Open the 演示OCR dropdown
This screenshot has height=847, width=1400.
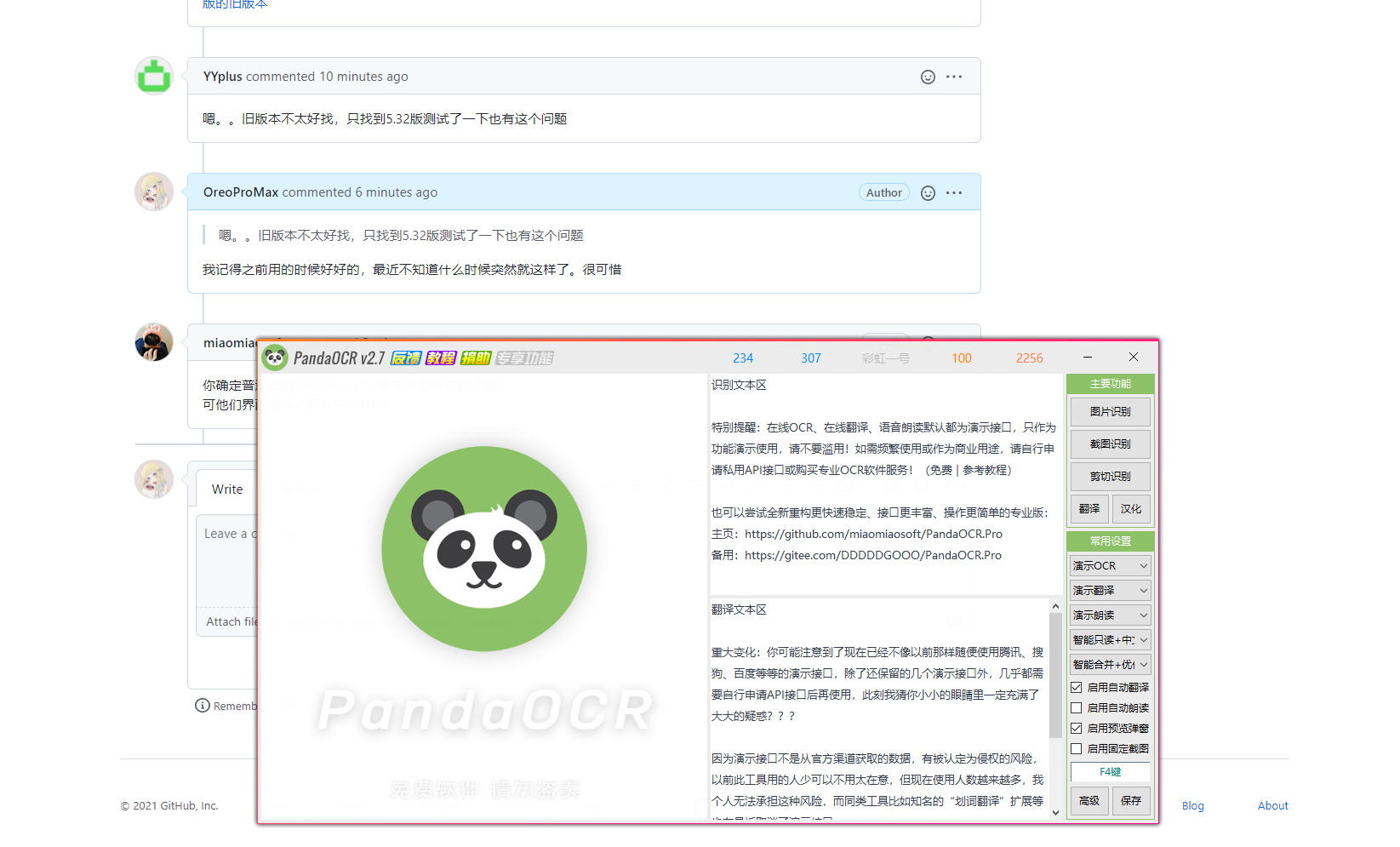(1110, 565)
